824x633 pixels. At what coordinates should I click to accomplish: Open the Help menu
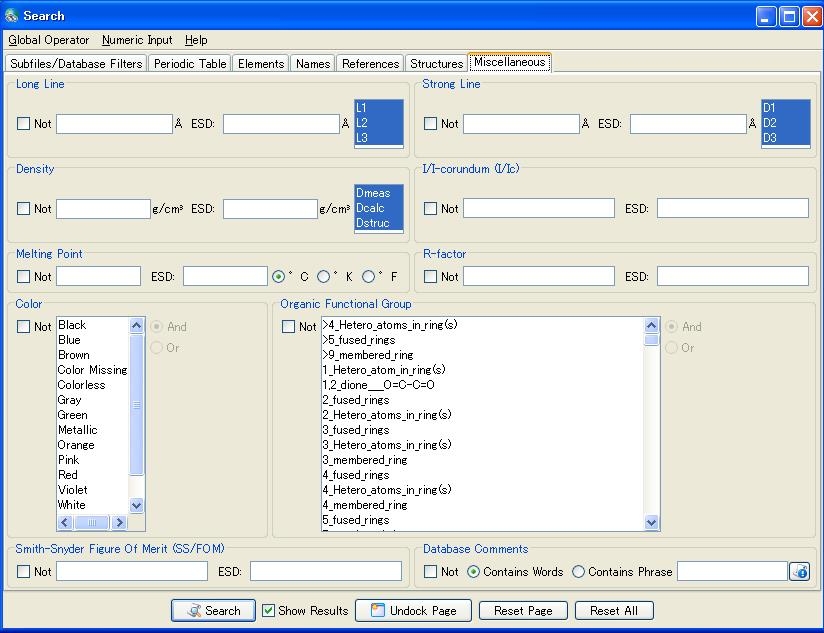pyautogui.click(x=196, y=40)
